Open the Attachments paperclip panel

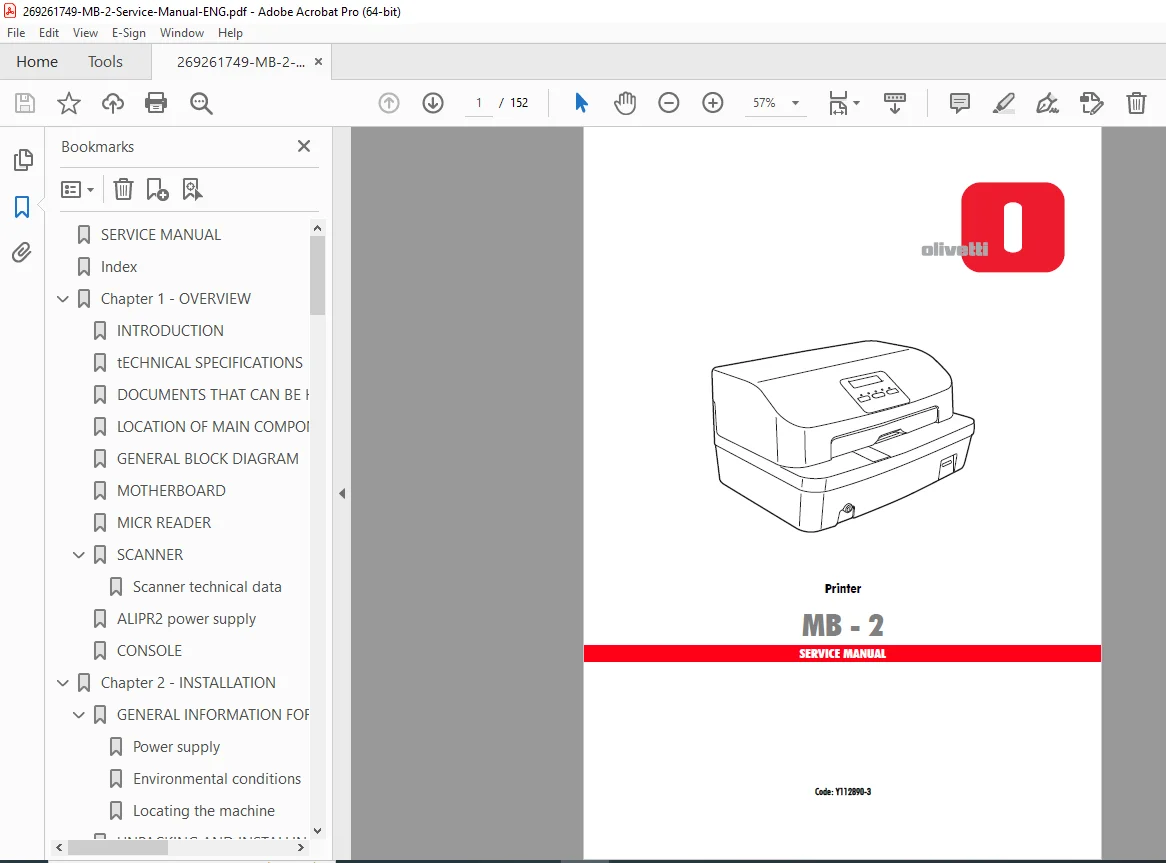point(22,253)
